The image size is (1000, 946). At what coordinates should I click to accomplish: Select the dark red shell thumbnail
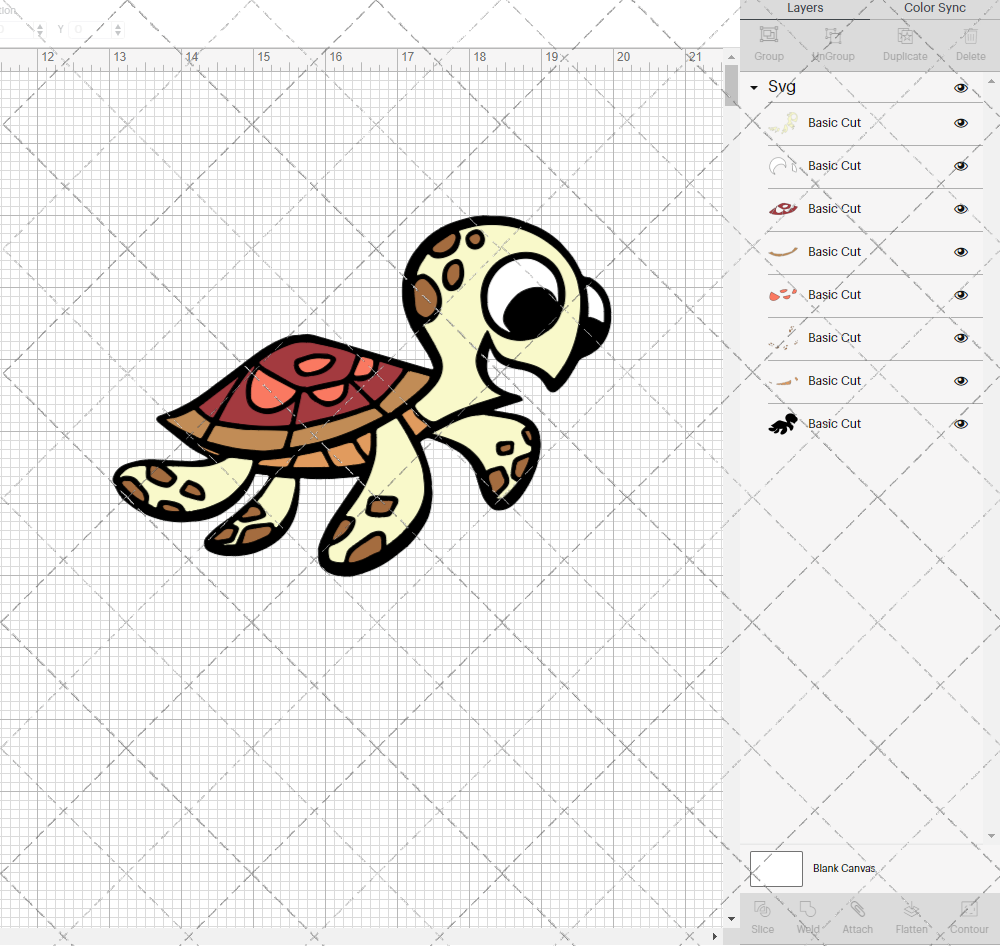pos(783,209)
